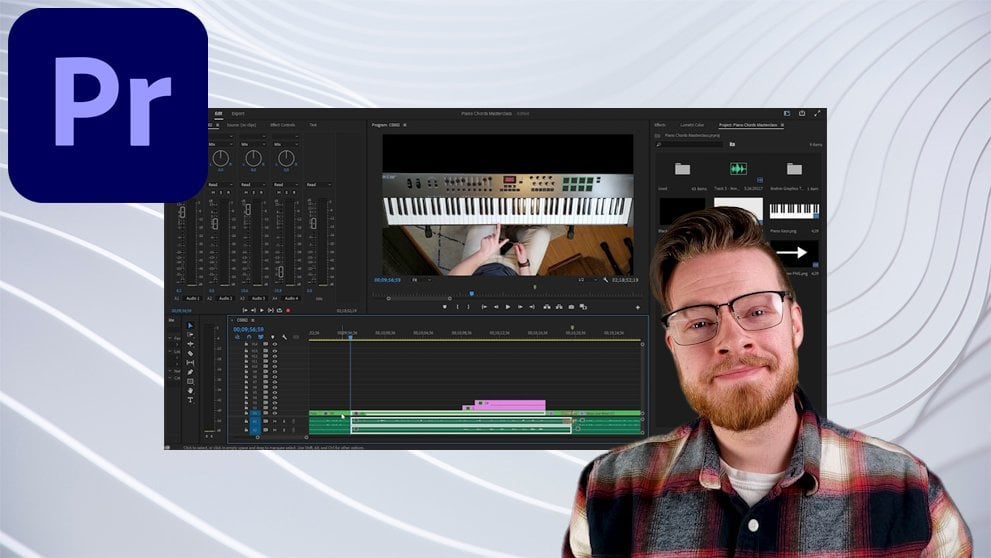The image size is (991, 558).
Task: Select the Type tool
Action: [x=190, y=399]
